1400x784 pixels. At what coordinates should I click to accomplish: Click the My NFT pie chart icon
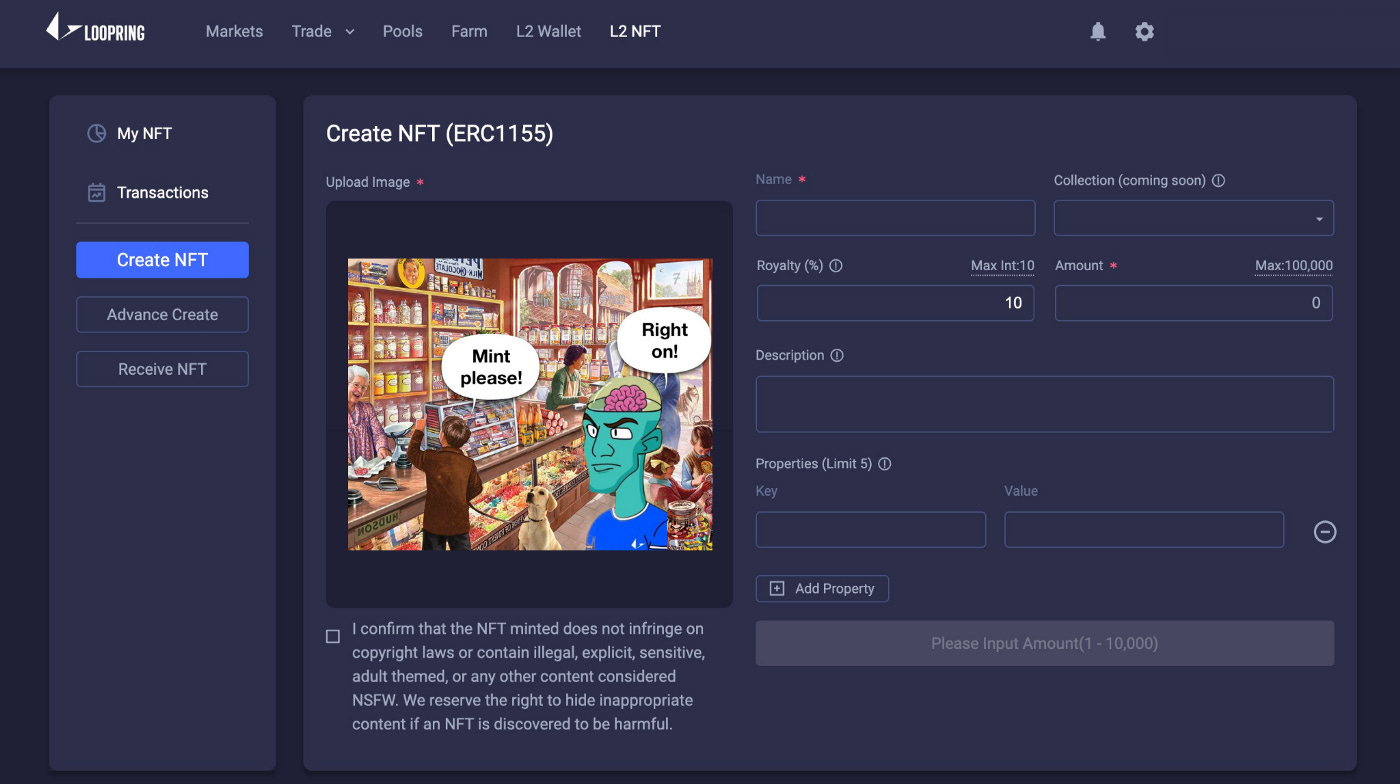(97, 133)
